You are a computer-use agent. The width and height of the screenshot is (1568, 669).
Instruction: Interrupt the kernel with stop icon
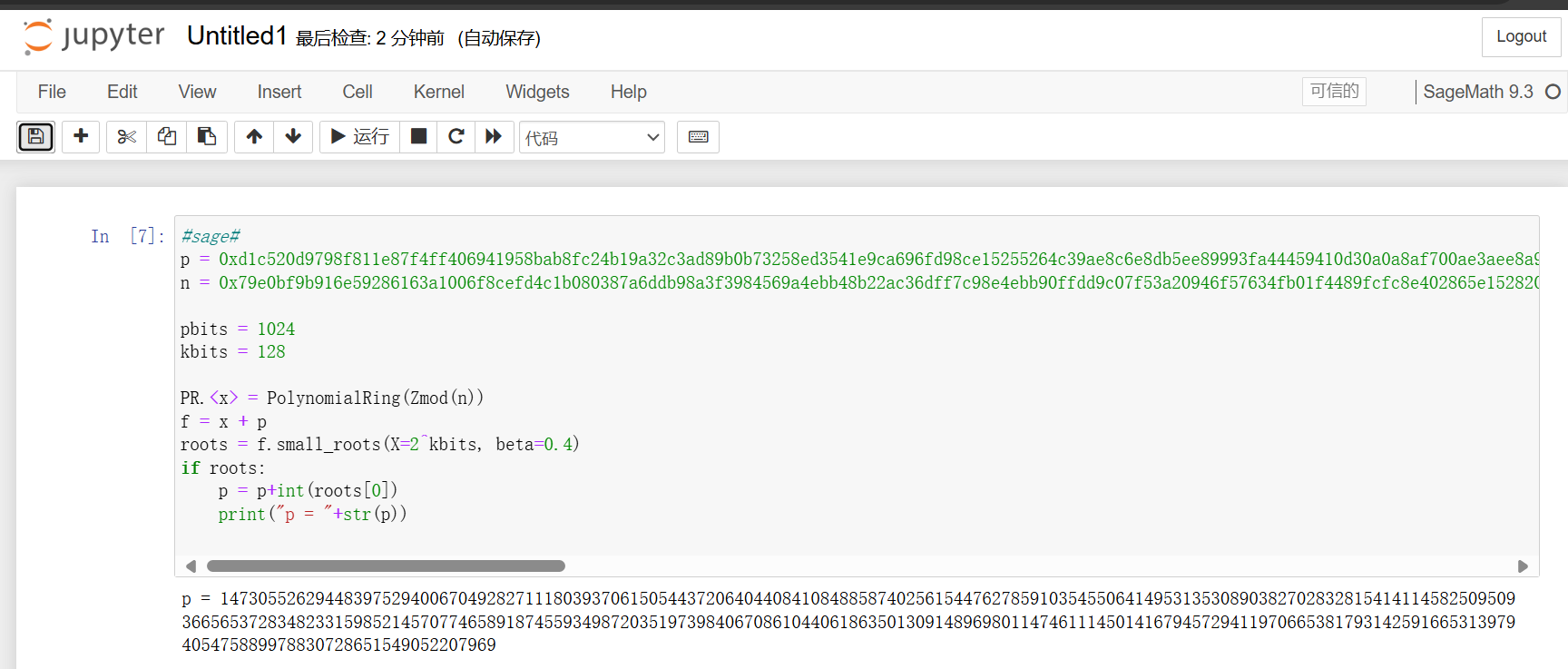[418, 137]
